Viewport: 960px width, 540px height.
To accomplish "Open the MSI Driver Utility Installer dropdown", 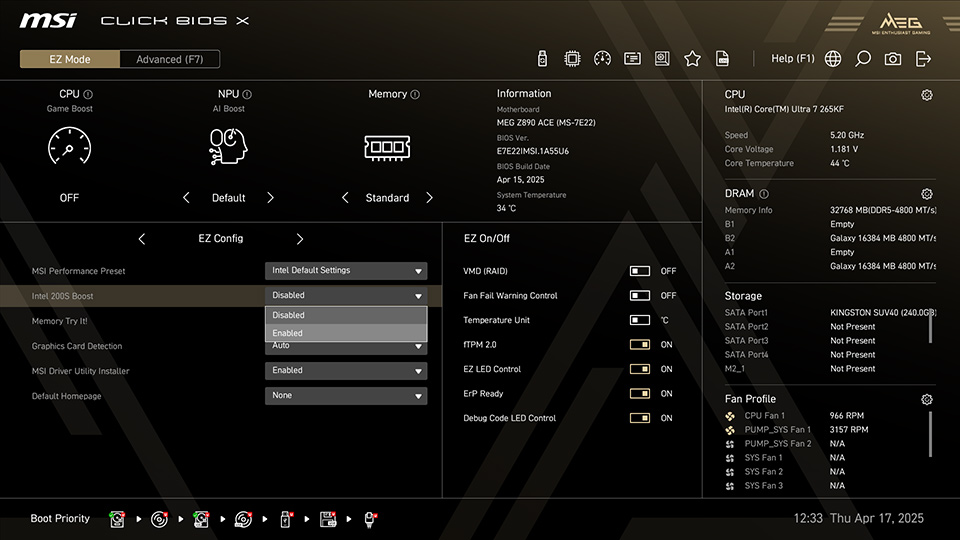I will (346, 371).
